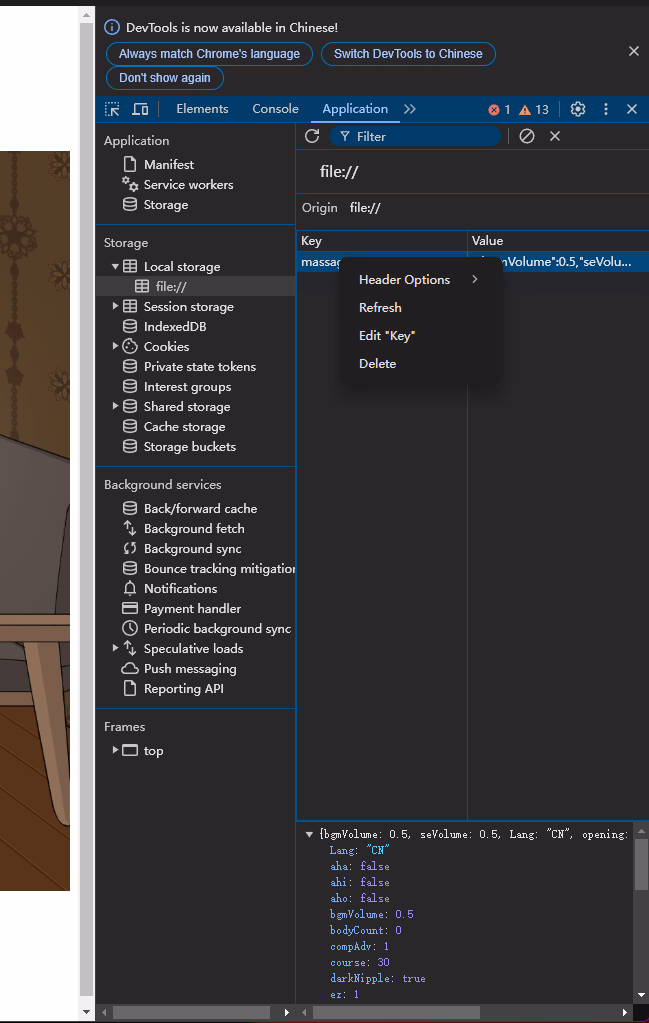This screenshot has width=649, height=1023.
Task: Expand the Session storage tree node
Action: [x=116, y=307]
